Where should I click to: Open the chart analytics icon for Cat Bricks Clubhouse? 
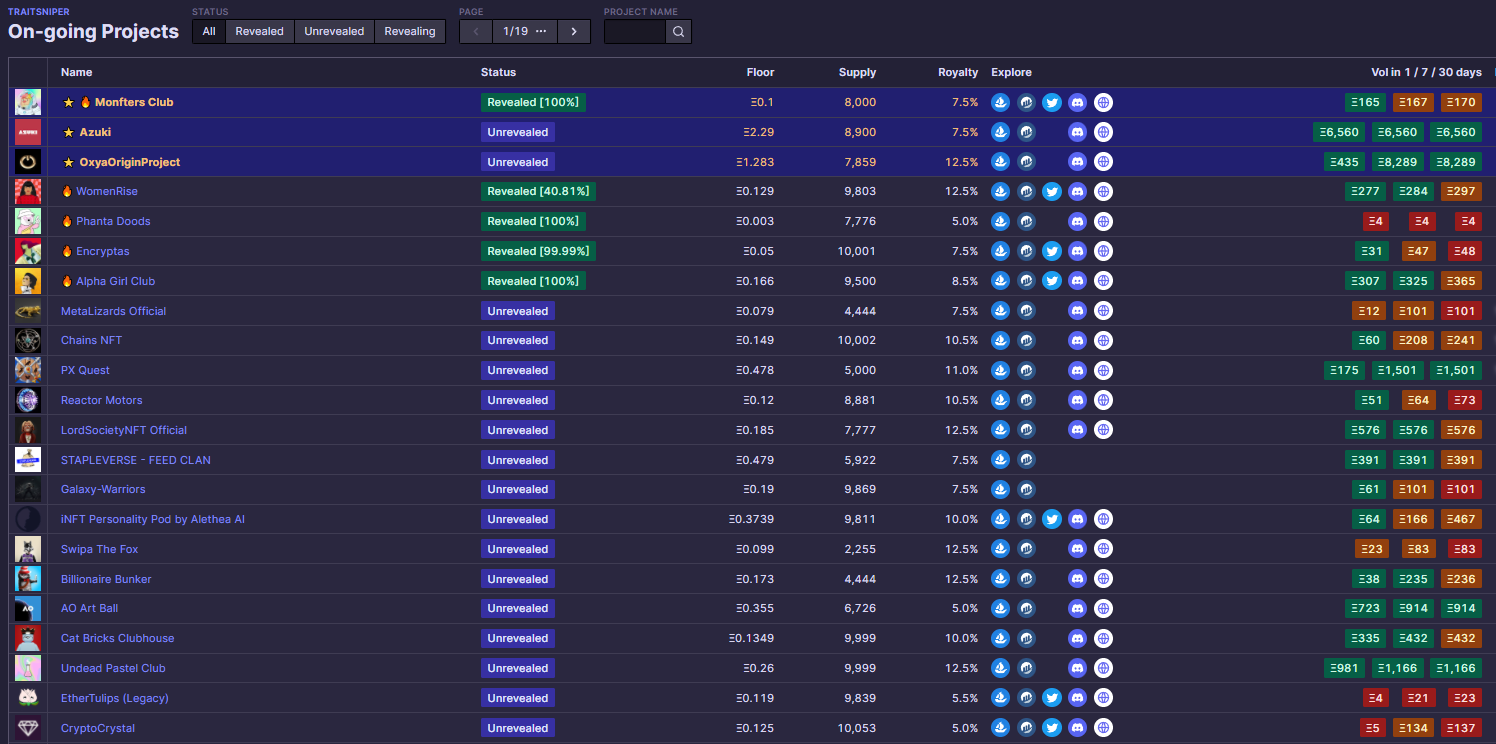coord(1026,638)
